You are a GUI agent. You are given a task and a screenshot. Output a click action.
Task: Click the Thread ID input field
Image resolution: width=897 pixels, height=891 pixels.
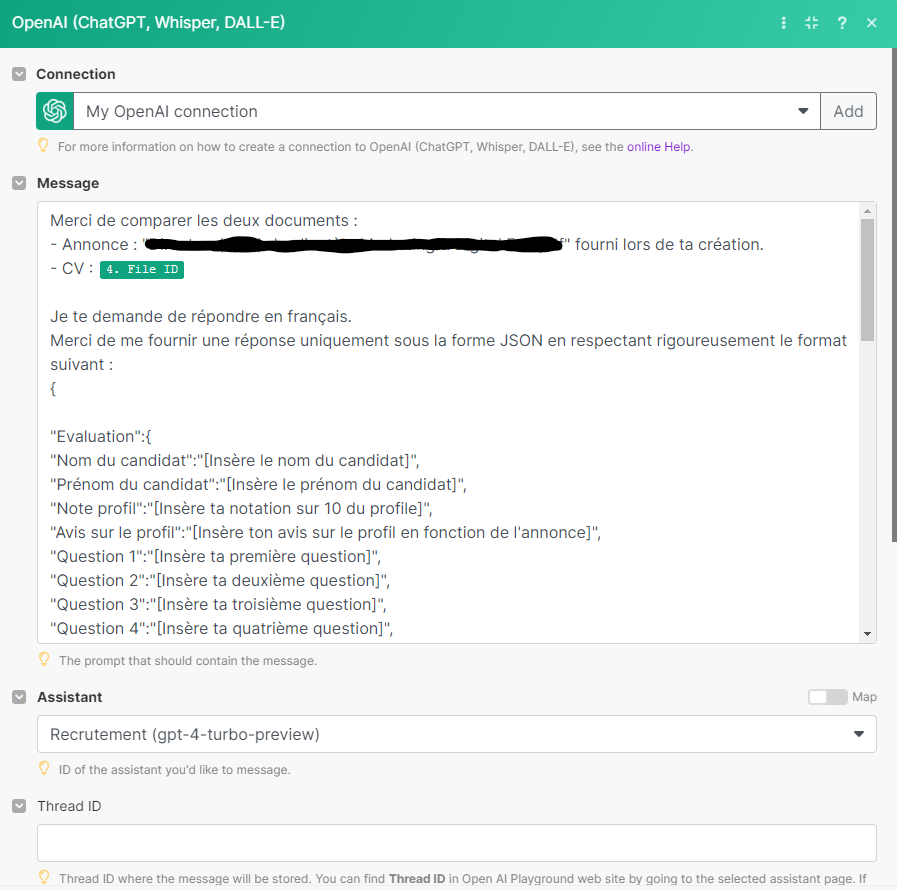(457, 843)
